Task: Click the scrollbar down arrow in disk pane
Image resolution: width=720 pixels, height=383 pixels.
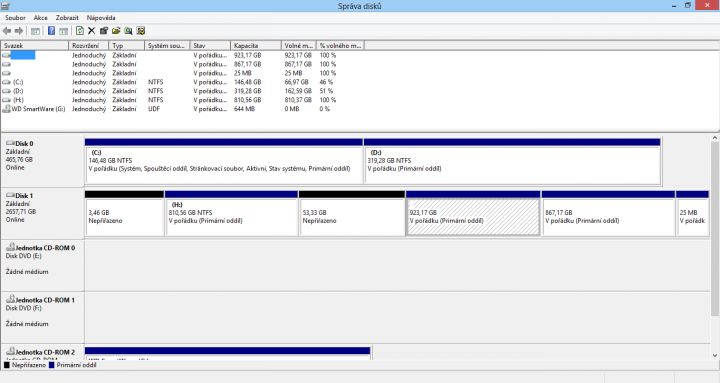Action: pos(715,355)
